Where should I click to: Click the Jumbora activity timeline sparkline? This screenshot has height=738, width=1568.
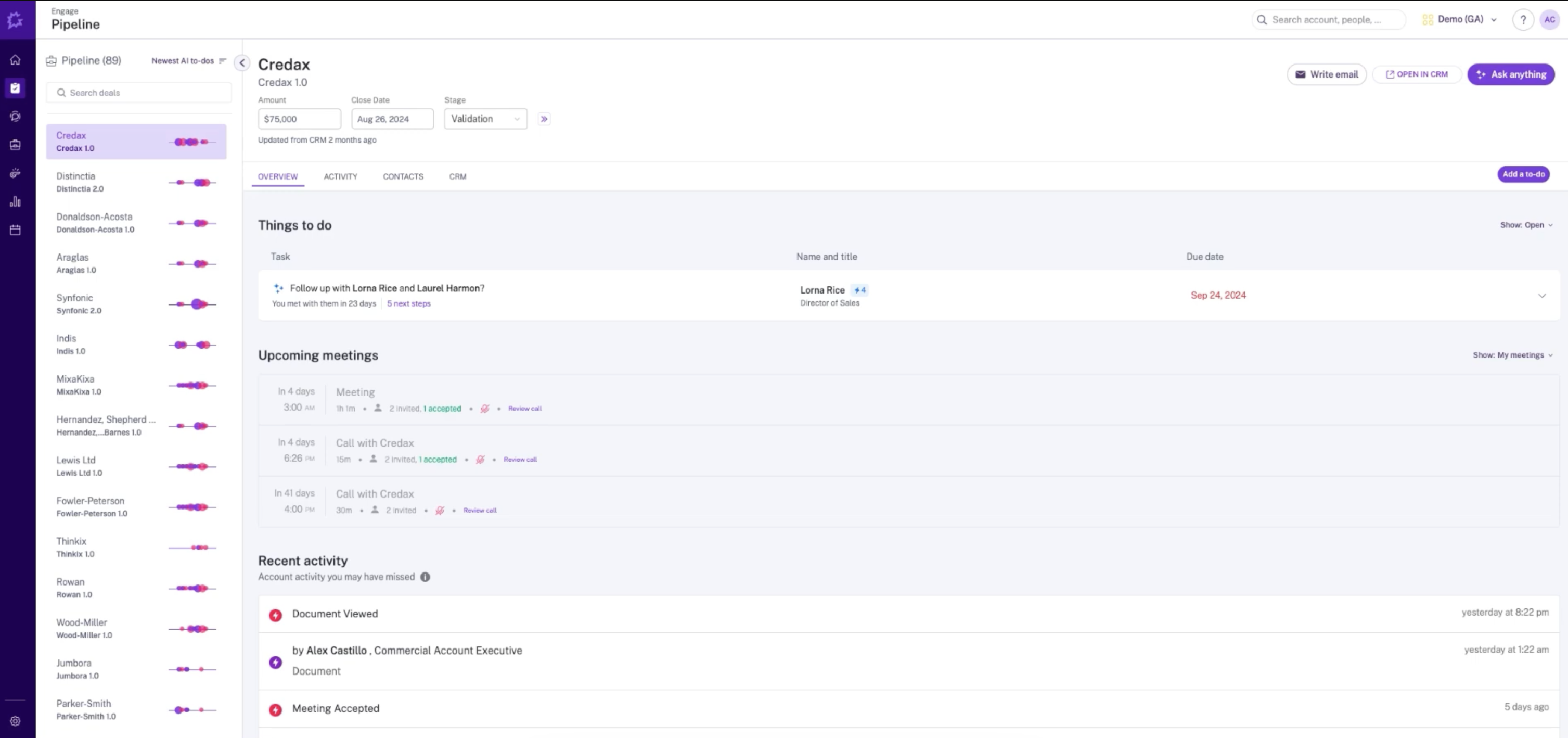click(192, 669)
